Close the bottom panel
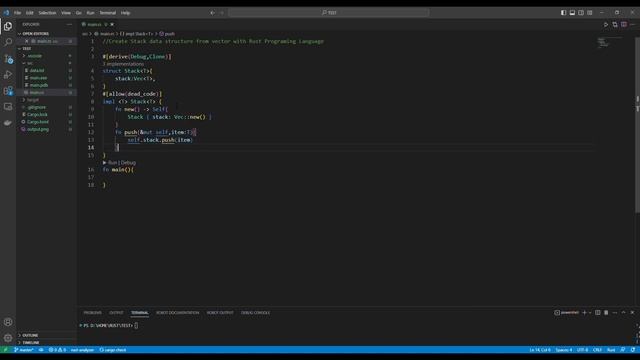Screen dimensions: 640x360 coord(632,313)
